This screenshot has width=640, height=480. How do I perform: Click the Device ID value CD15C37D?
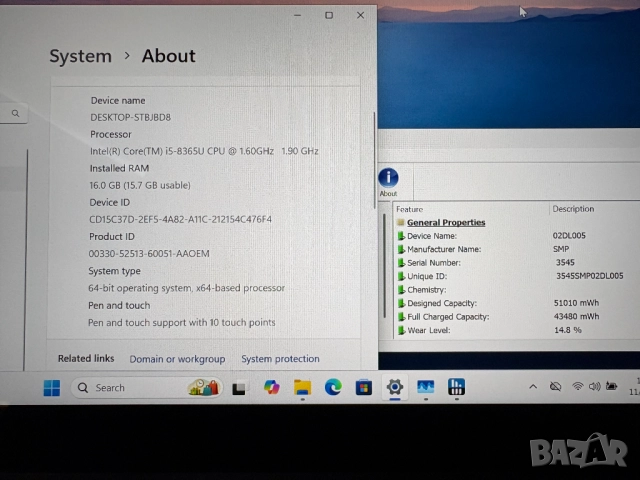[x=180, y=220]
